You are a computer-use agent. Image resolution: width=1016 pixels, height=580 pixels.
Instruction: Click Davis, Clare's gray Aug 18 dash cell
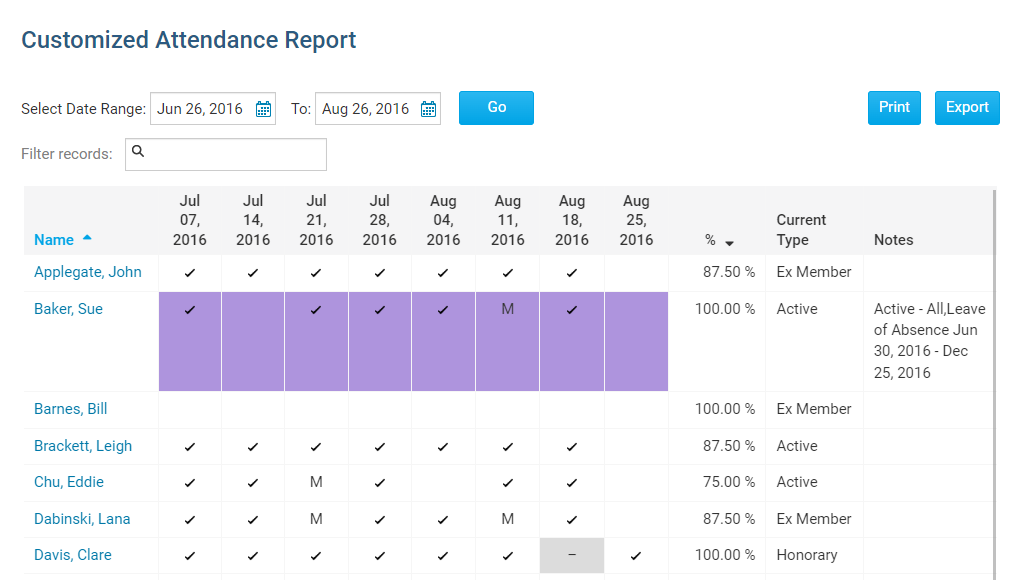point(571,556)
